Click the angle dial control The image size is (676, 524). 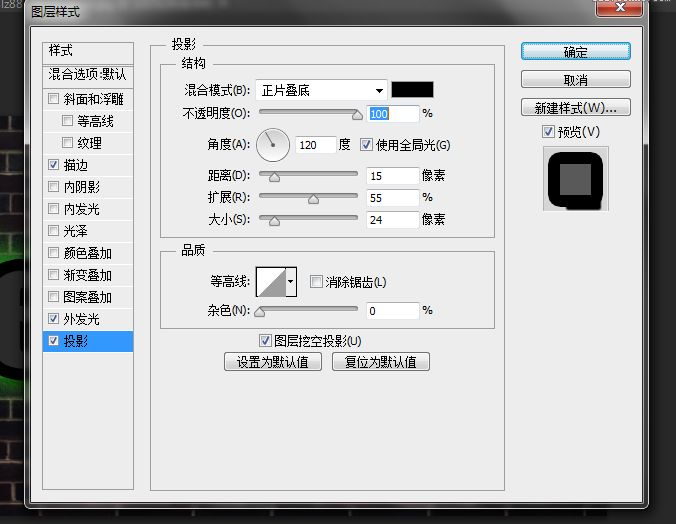[x=273, y=145]
